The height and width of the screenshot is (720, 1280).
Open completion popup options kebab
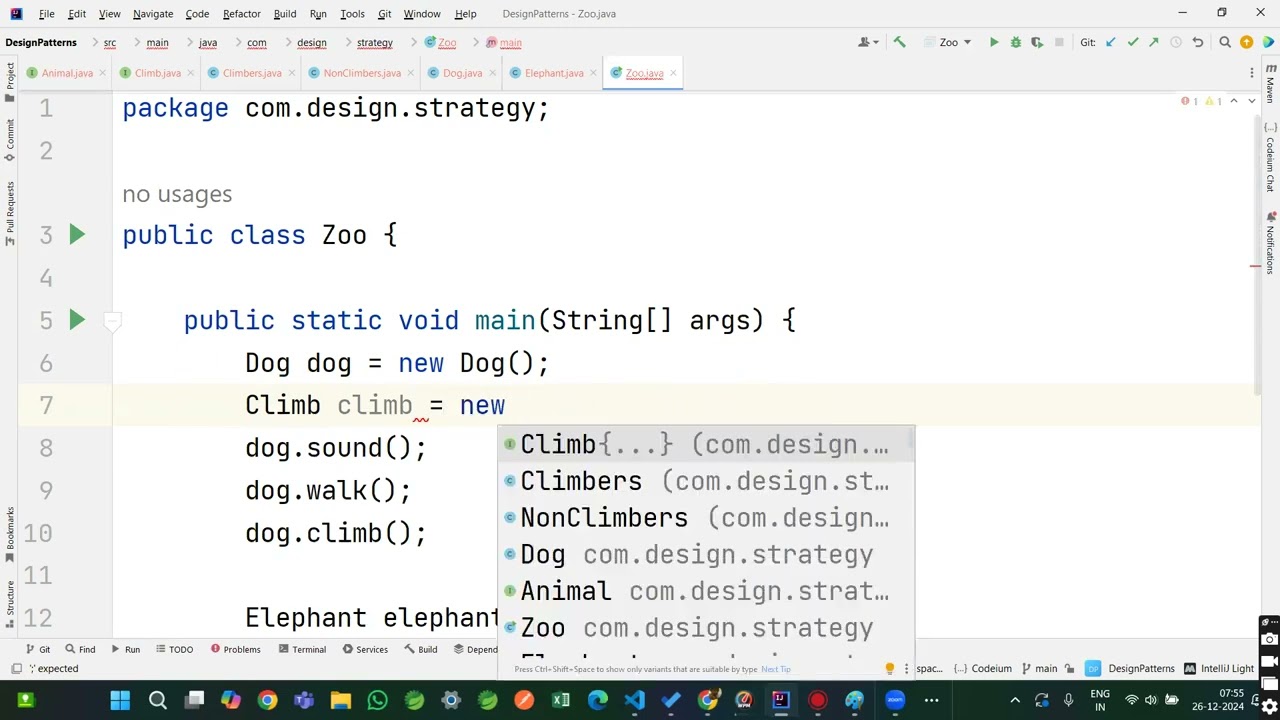906,668
